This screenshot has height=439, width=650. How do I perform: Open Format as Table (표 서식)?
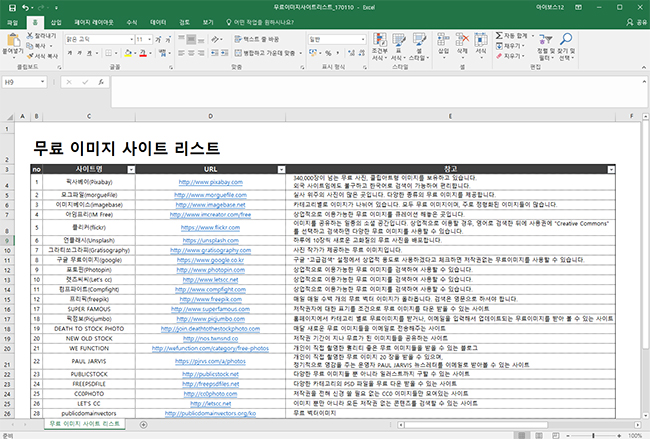tap(398, 46)
